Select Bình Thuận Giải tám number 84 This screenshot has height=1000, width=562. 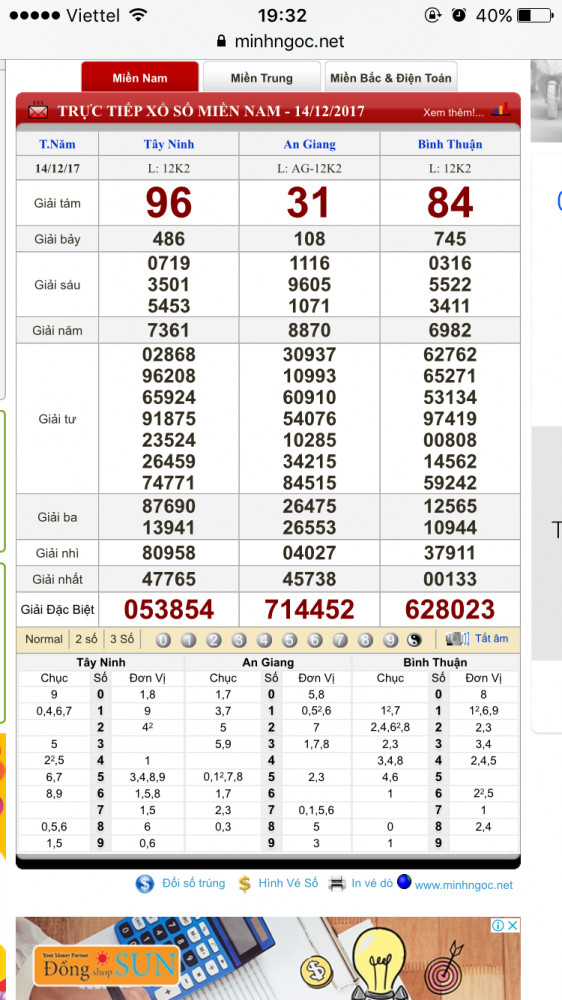(450, 203)
